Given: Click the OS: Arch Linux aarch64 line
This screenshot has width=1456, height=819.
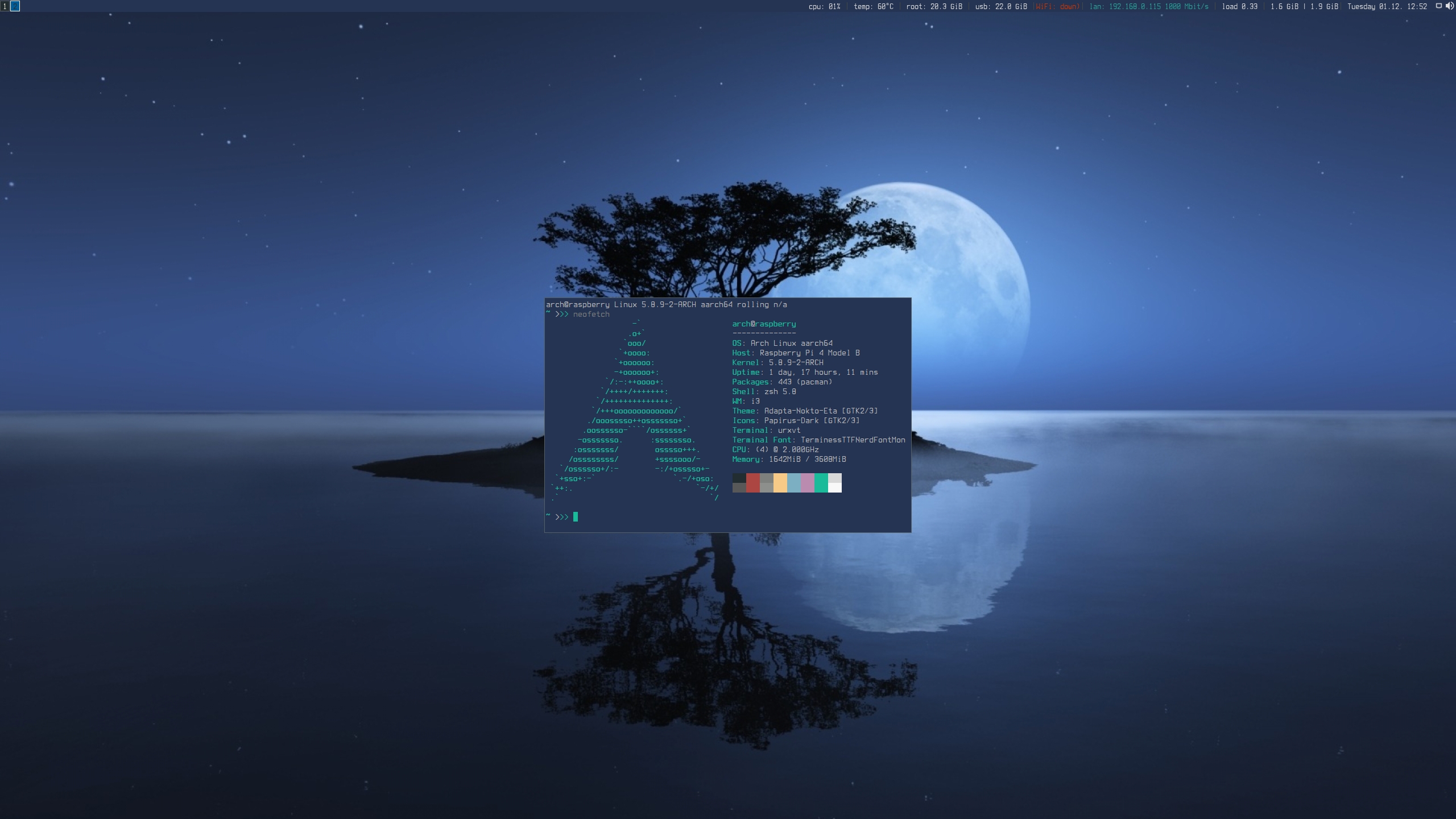Looking at the screenshot, I should 783,344.
